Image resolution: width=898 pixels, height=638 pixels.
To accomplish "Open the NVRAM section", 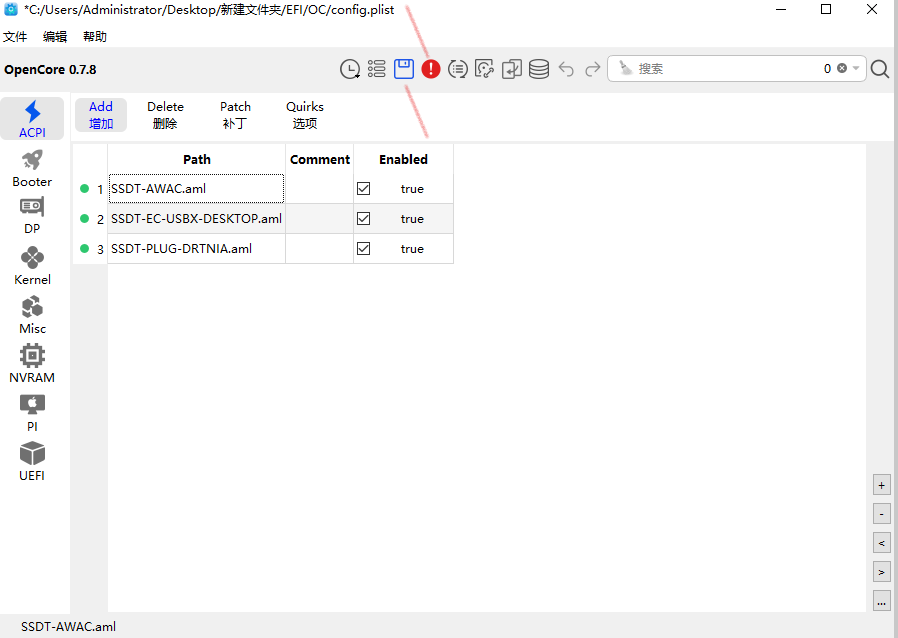I will (x=32, y=364).
